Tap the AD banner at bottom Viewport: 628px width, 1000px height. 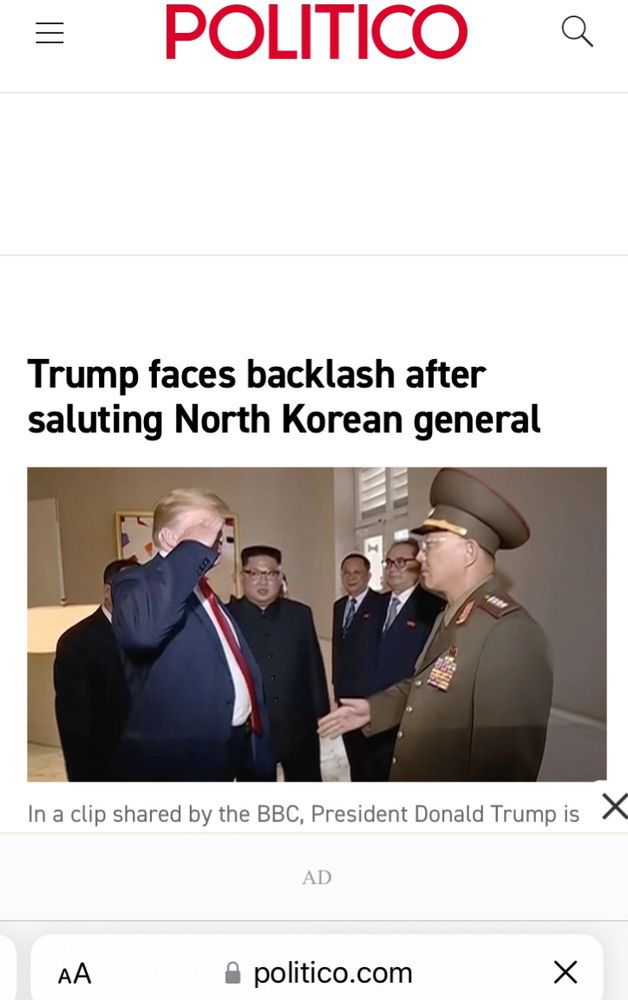click(317, 878)
